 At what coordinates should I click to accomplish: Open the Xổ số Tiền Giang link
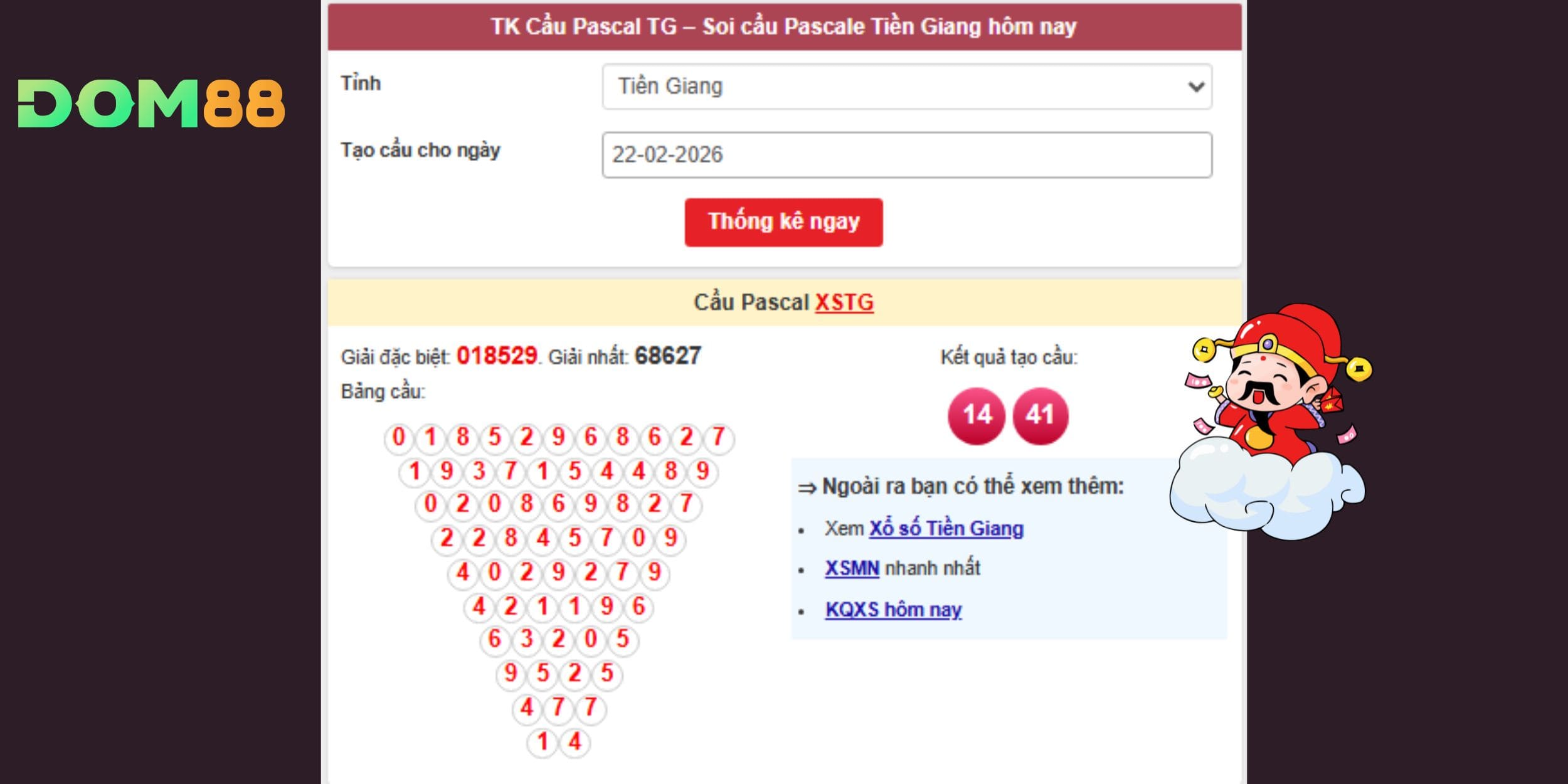tap(946, 529)
